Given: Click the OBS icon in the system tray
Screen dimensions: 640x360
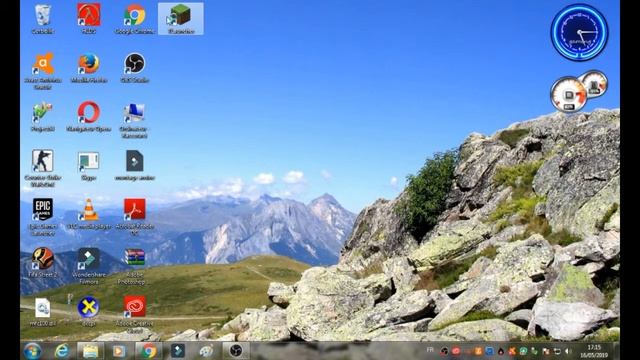Looking at the screenshot, I should [x=444, y=351].
